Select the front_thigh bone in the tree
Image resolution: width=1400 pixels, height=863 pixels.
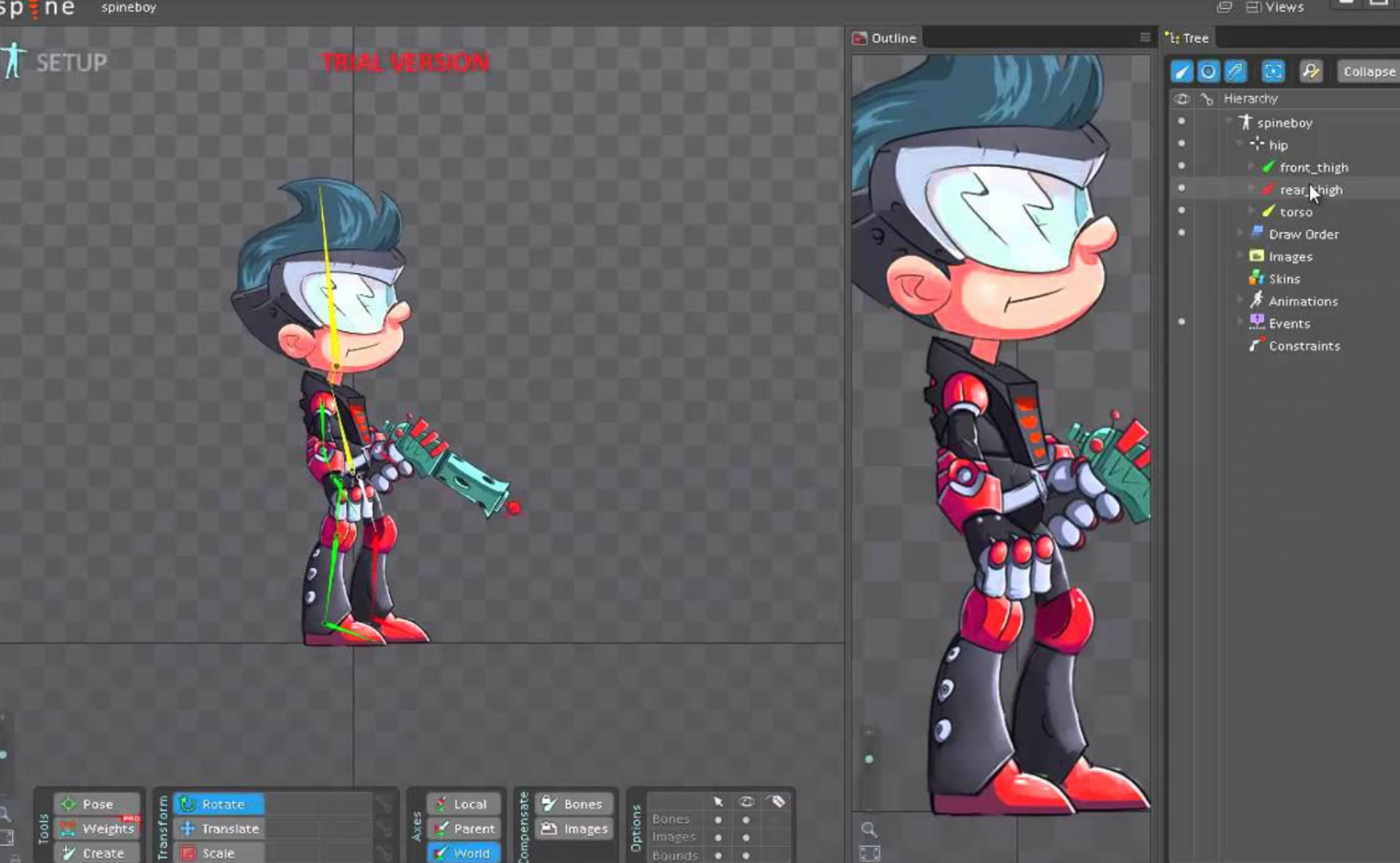1314,167
